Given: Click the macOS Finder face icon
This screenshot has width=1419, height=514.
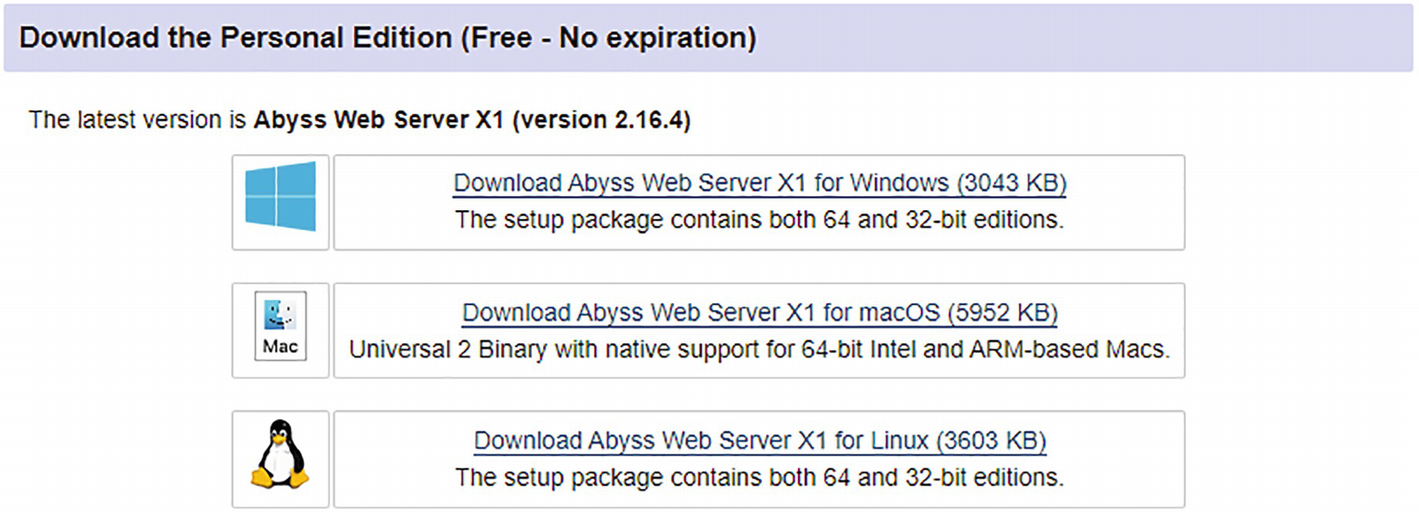Looking at the screenshot, I should pyautogui.click(x=280, y=316).
